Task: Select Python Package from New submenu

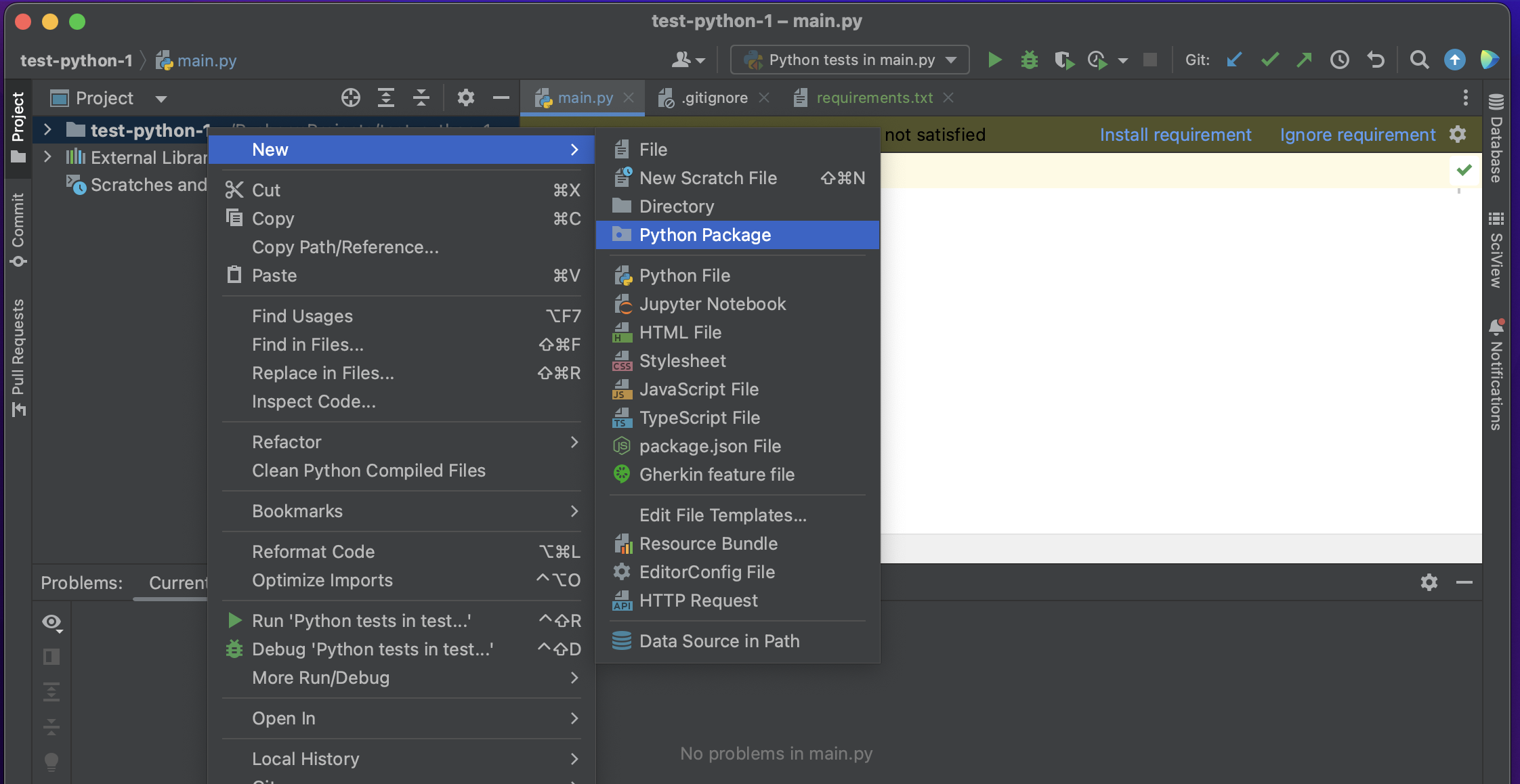Action: 704,235
